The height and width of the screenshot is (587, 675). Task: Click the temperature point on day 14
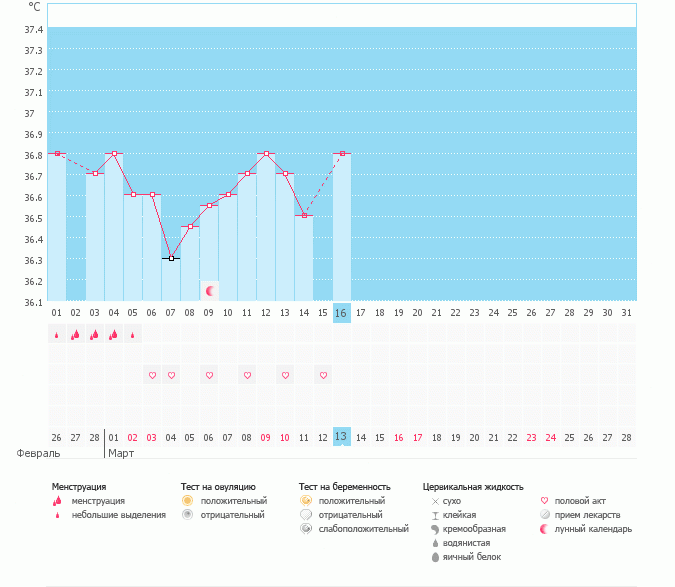pyautogui.click(x=304, y=215)
